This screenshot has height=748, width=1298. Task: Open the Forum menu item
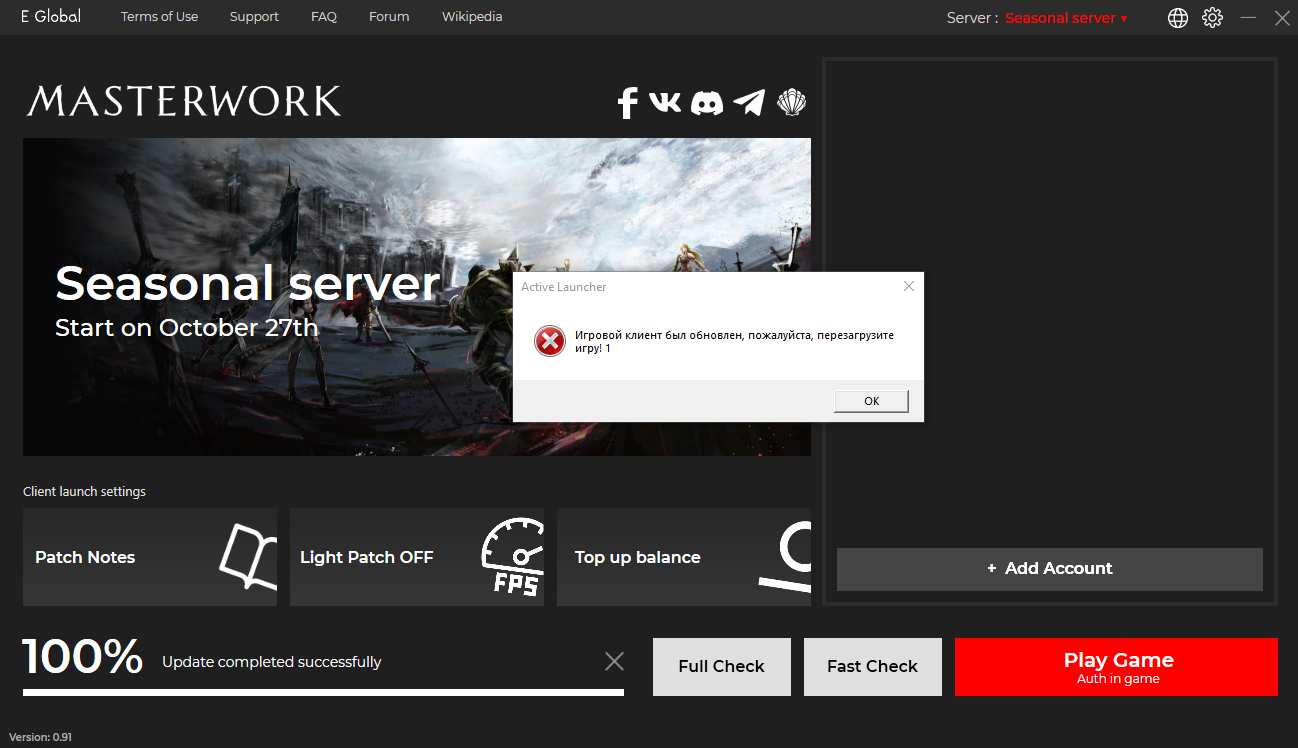[389, 17]
